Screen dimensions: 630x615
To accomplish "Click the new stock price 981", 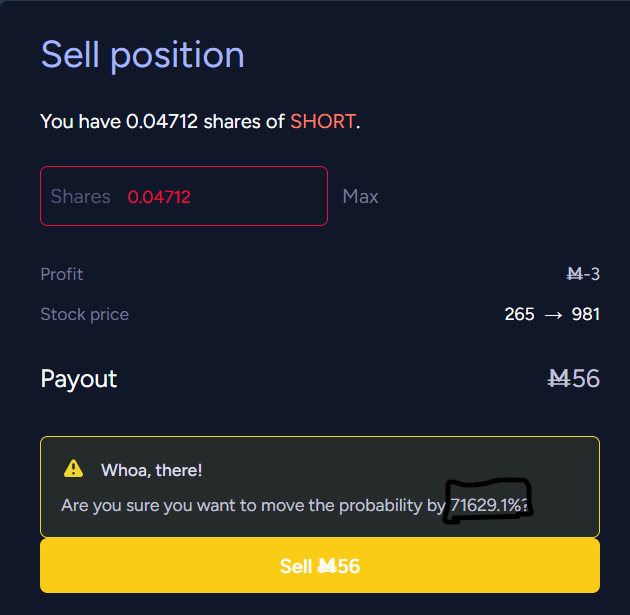I will (x=584, y=314).
